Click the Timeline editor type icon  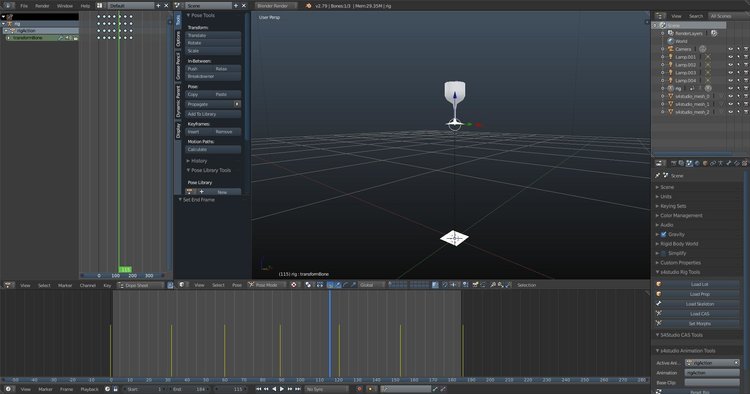coord(8,389)
